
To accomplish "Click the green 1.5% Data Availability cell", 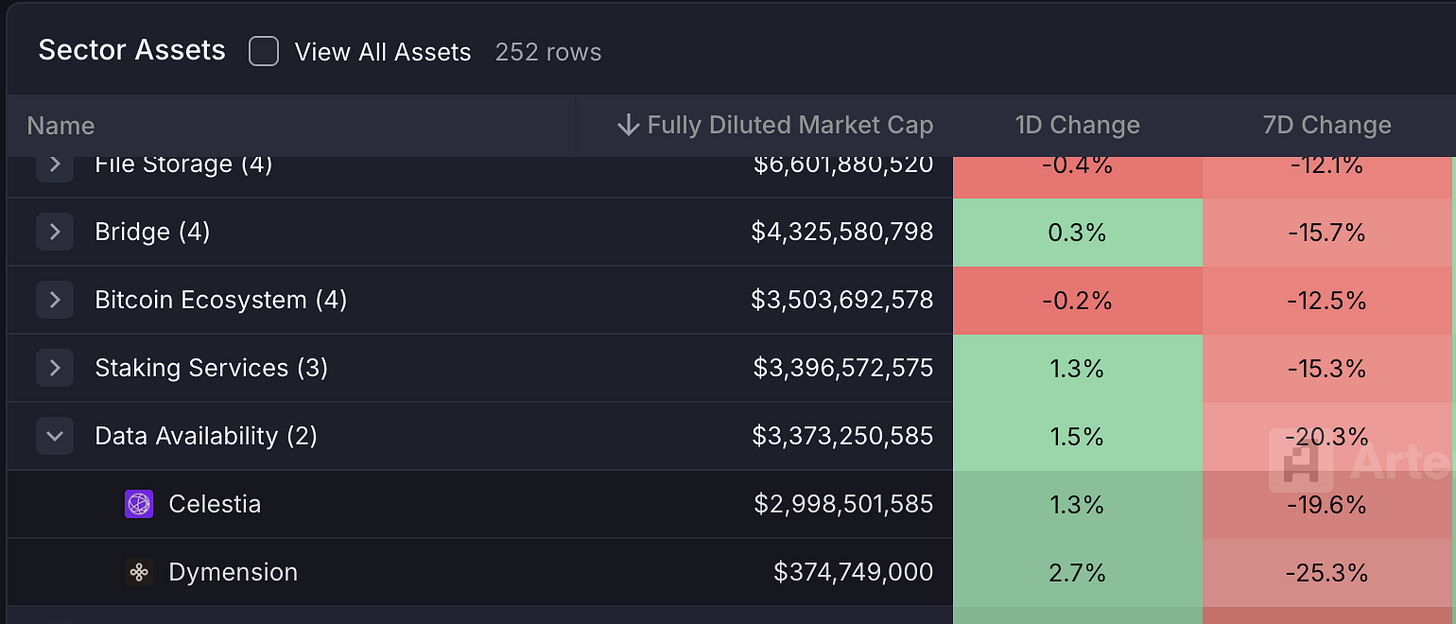I will tap(1078, 436).
